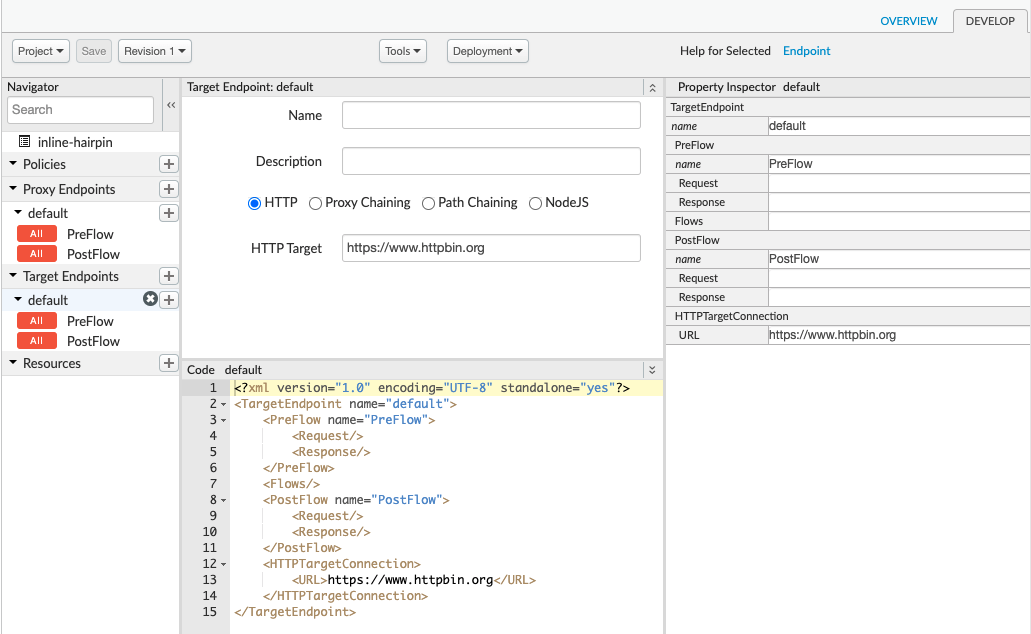The image size is (1031, 634).
Task: Click the Save button
Action: 93,51
